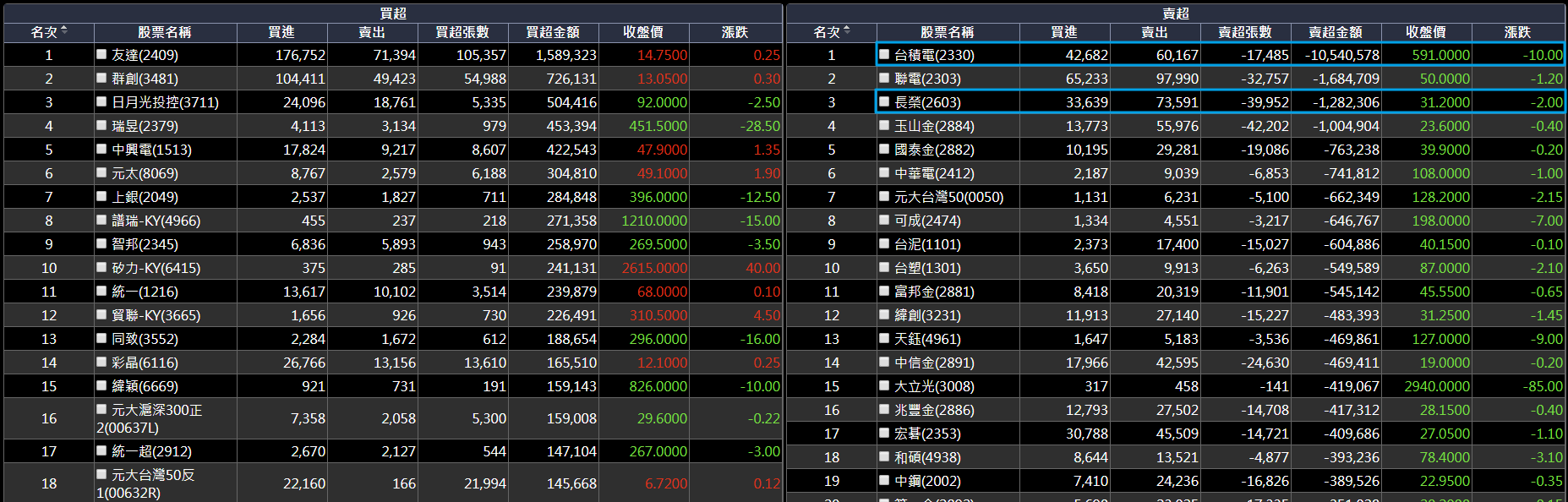
Task: Click 股票名稱 header in 賣超 table
Action: pos(948,32)
